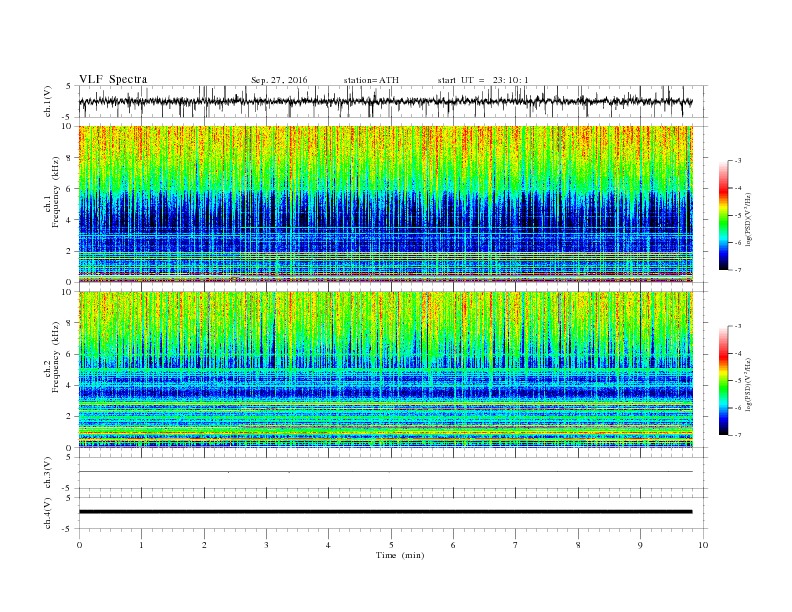This screenshot has height=612, width=792.
Task: Click inside the ch.1 spectrogram panel
Action: 386,204
